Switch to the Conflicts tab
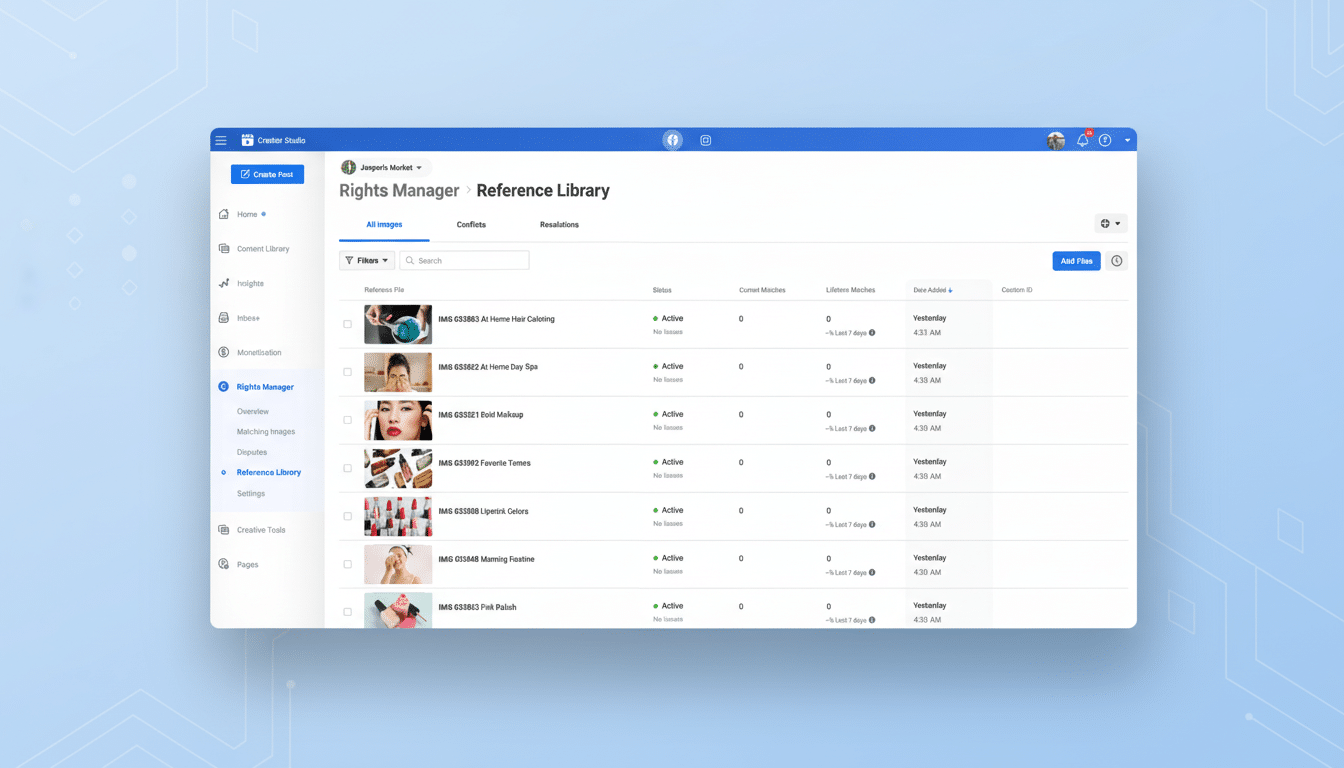 471,224
